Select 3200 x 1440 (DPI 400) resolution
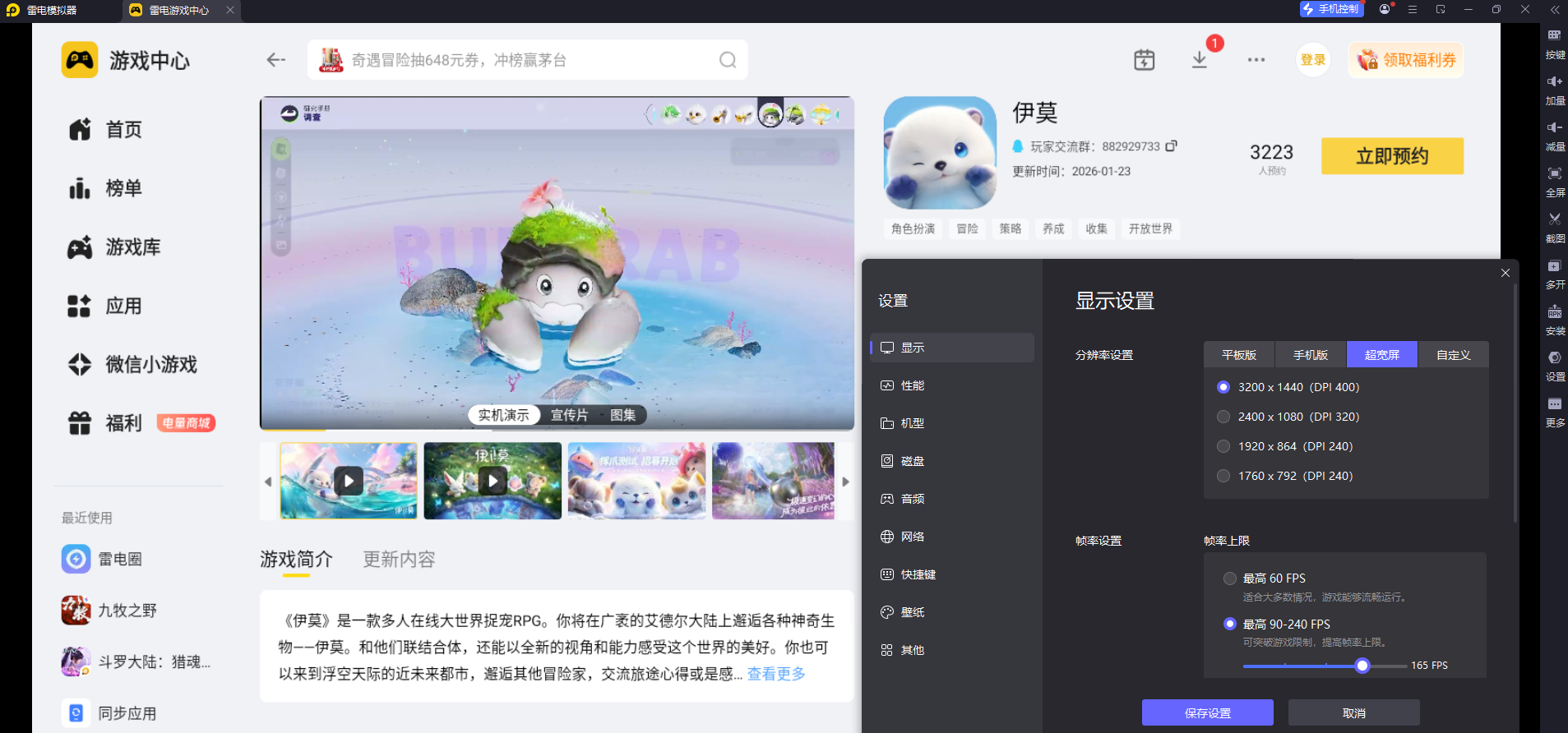Viewport: 1568px width, 733px height. (1223, 387)
